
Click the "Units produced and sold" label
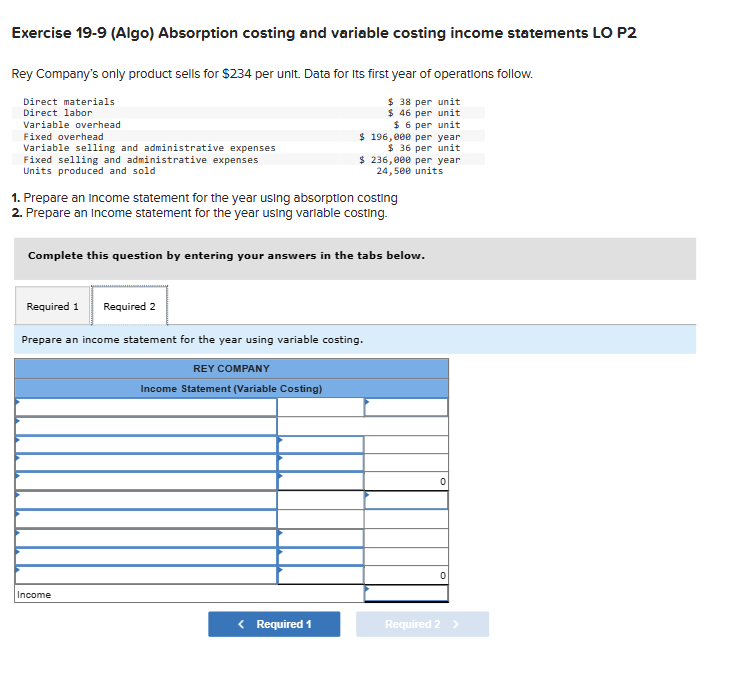[89, 171]
